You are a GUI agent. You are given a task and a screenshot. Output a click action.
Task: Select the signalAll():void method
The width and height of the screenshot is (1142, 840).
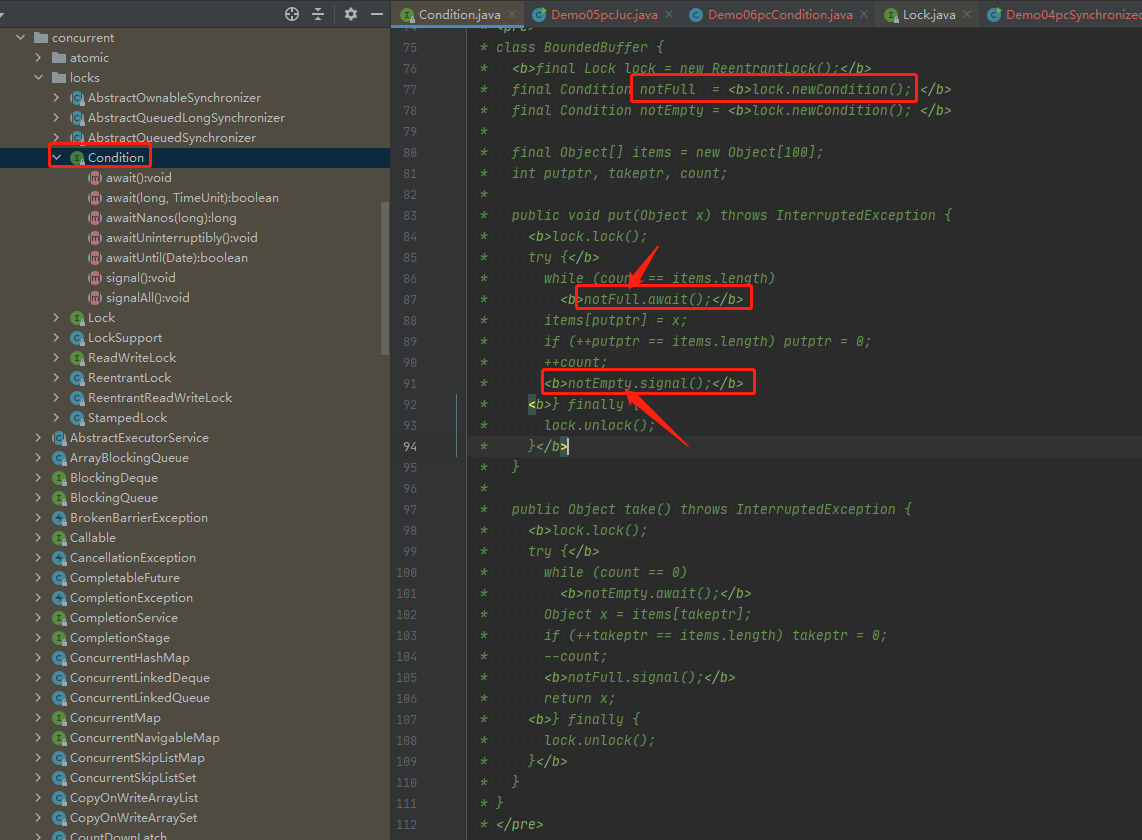(148, 298)
